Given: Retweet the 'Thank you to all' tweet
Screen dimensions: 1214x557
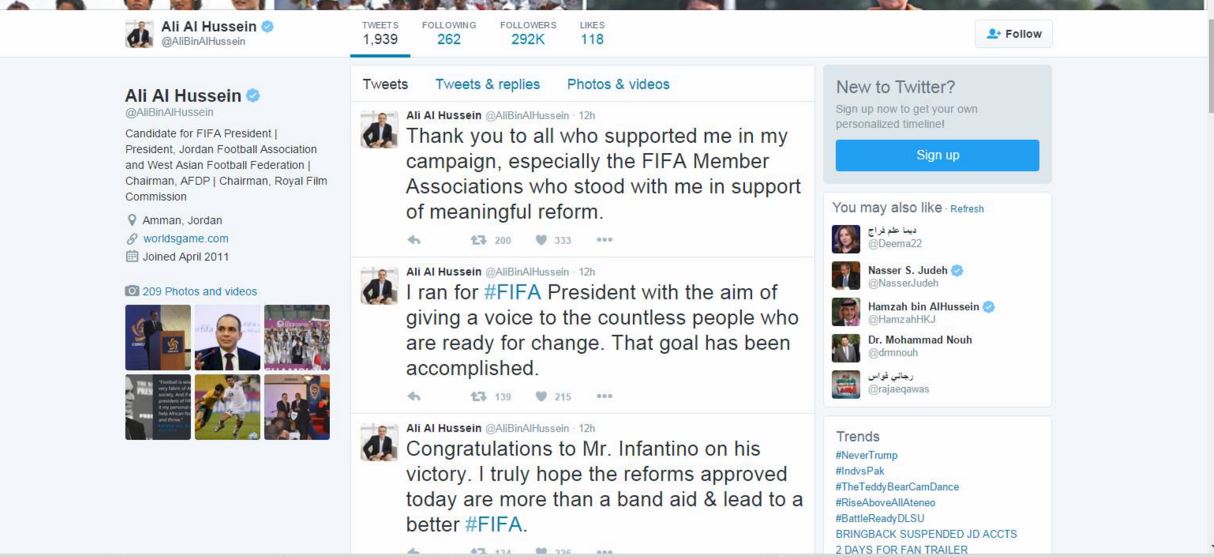Looking at the screenshot, I should point(478,240).
